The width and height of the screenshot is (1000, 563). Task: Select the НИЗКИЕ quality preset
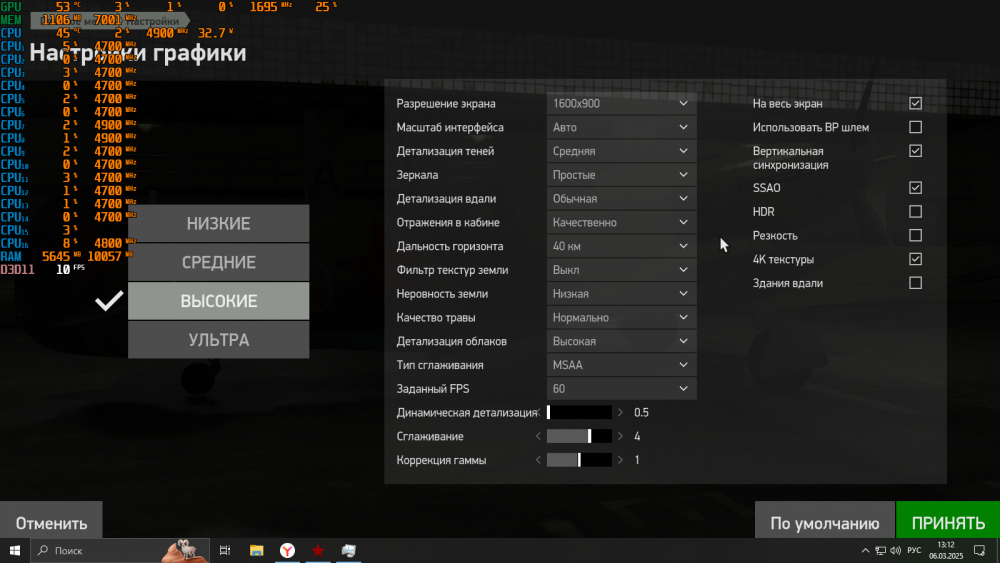[x=219, y=223]
